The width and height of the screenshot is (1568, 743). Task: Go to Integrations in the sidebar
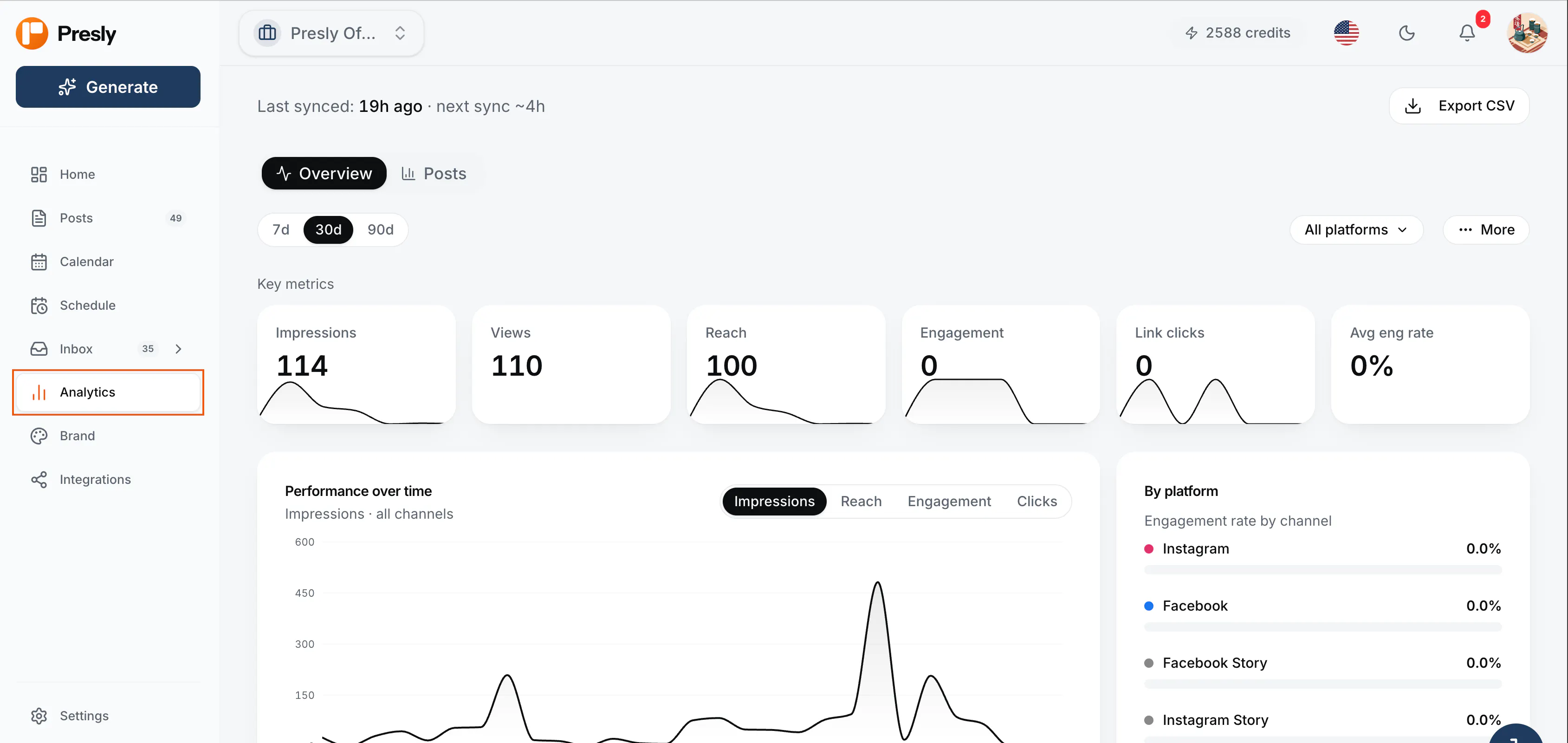point(108,480)
